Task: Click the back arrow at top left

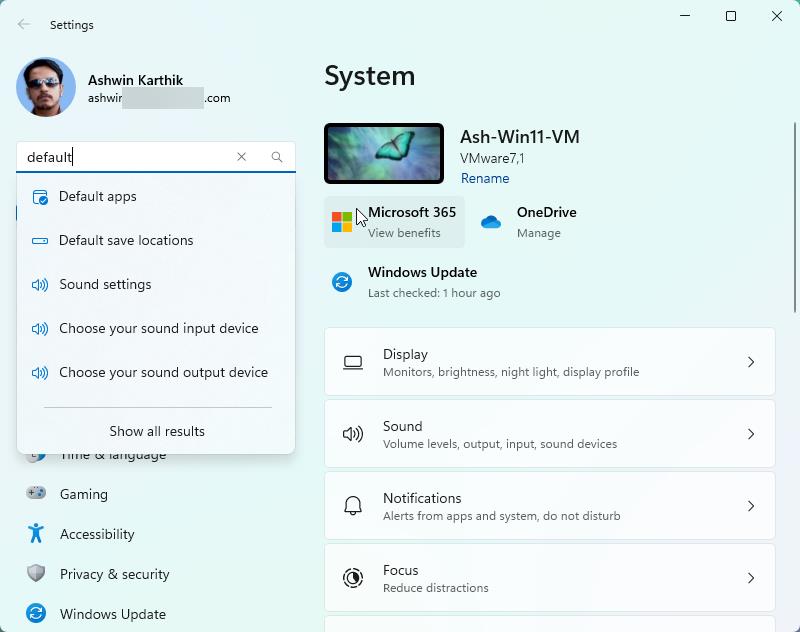Action: click(25, 24)
